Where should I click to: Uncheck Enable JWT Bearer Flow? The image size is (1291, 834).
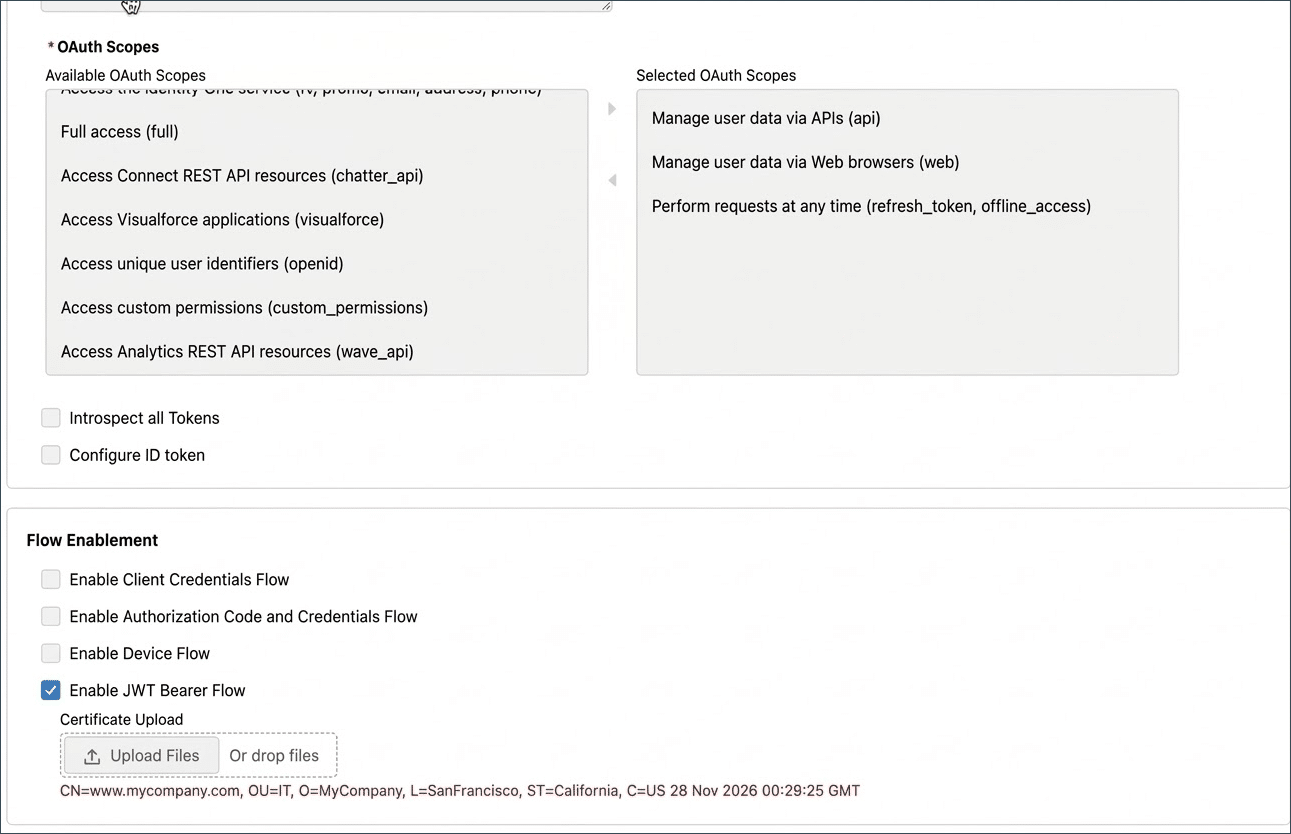tap(51, 691)
